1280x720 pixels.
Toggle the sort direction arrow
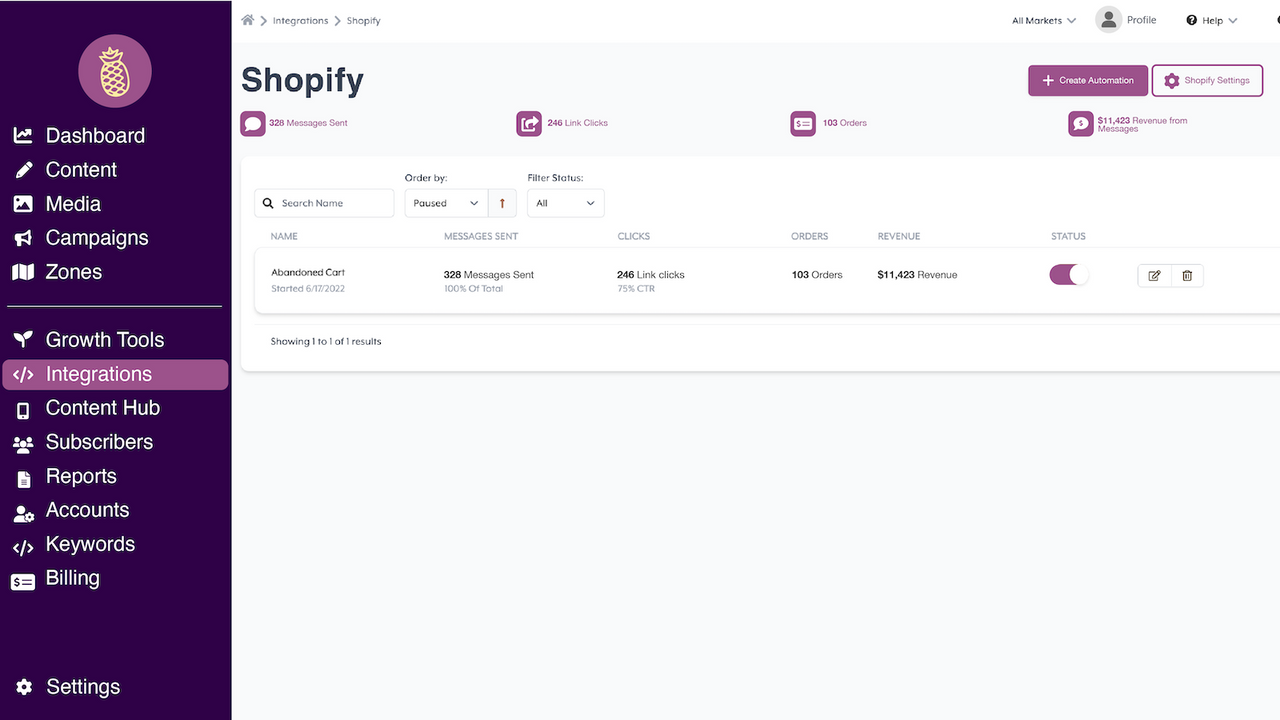(502, 202)
